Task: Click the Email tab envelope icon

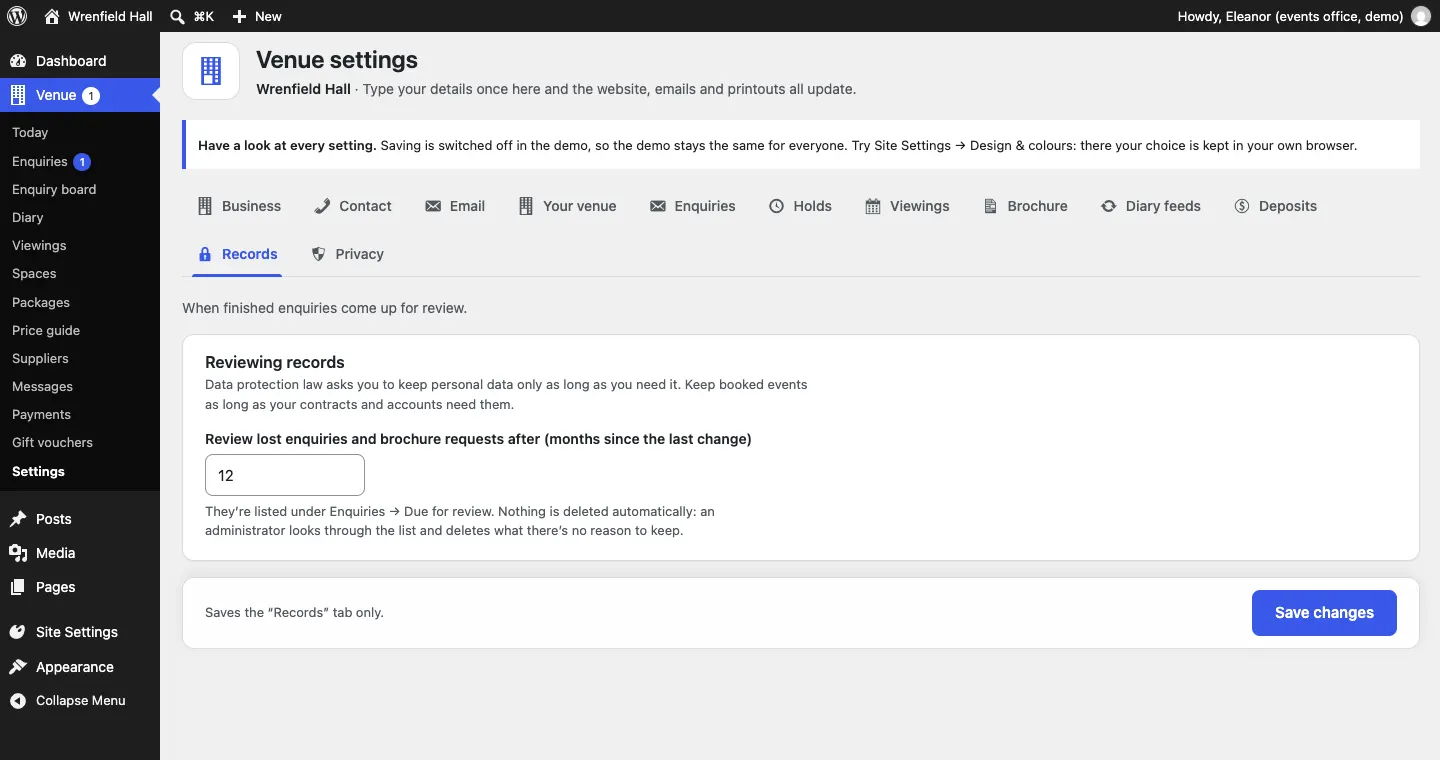Action: (433, 206)
